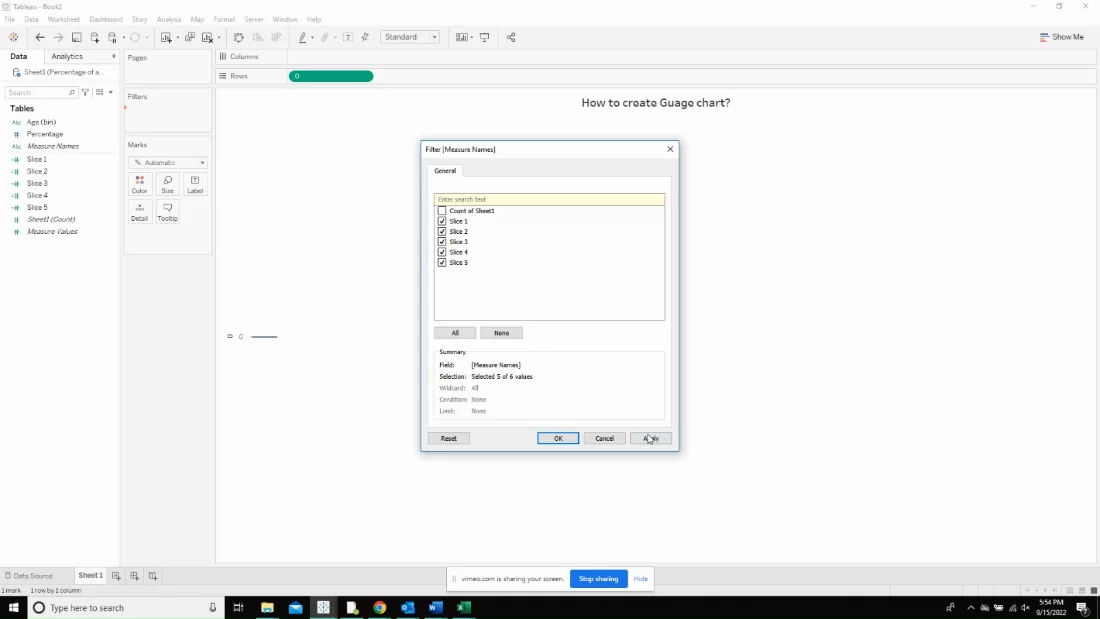Screen dimensions: 1100x619
Task: Click the Save icon in the toolbar
Action: pyautogui.click(x=76, y=37)
